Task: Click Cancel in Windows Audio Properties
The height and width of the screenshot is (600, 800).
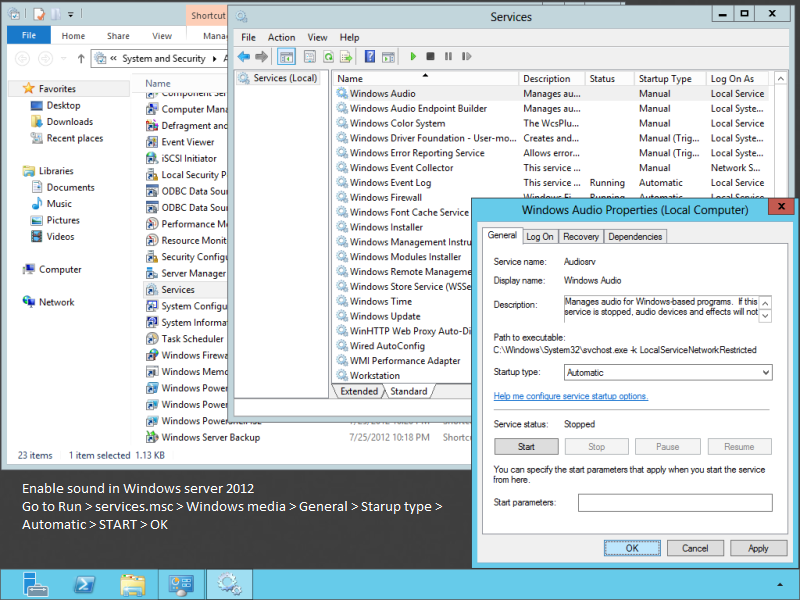Action: click(x=695, y=548)
